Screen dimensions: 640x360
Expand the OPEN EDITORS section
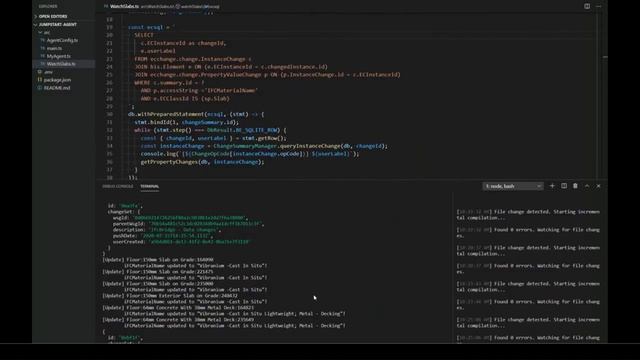click(x=53, y=16)
